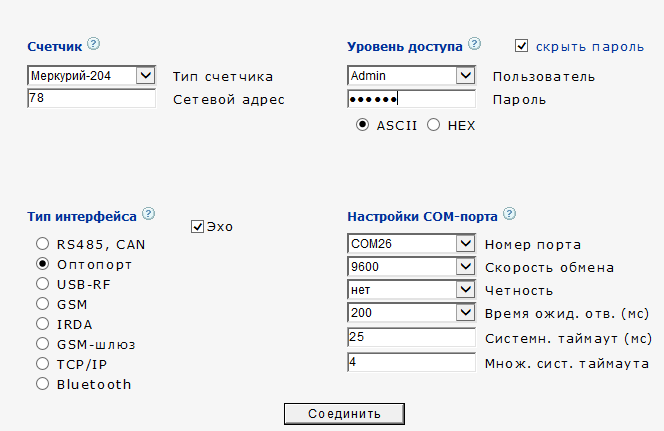Open the Admin user dropdown
Screen dimensions: 664x431
[x=411, y=76]
